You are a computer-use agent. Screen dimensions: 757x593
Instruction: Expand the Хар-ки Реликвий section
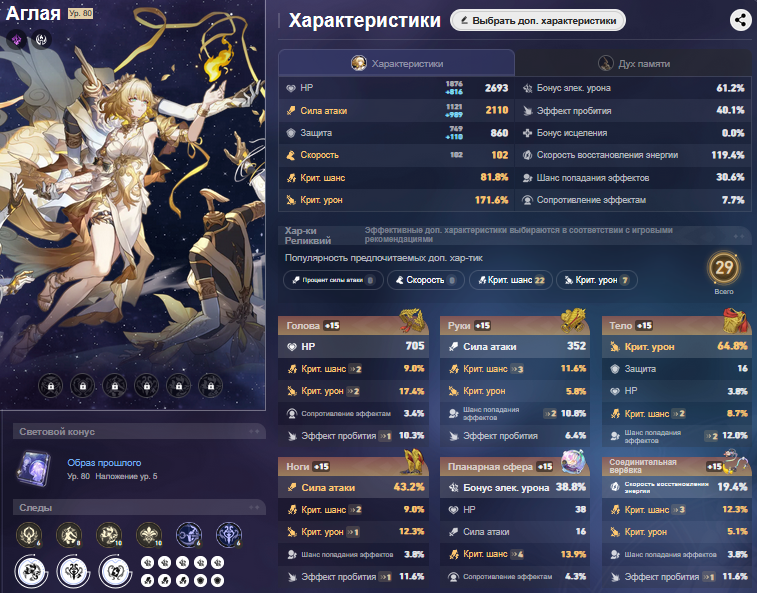tap(515, 235)
